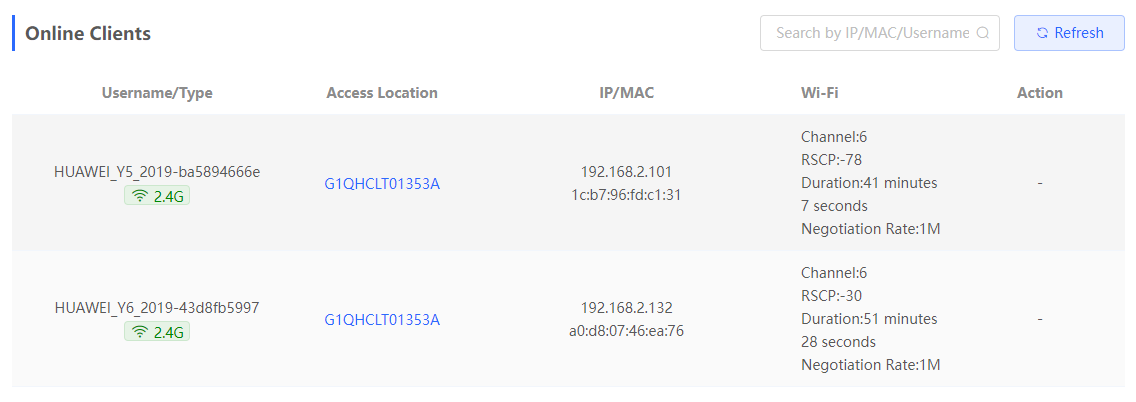The height and width of the screenshot is (402, 1136).
Task: Click IP address 192.168.2.101
Action: point(627,172)
